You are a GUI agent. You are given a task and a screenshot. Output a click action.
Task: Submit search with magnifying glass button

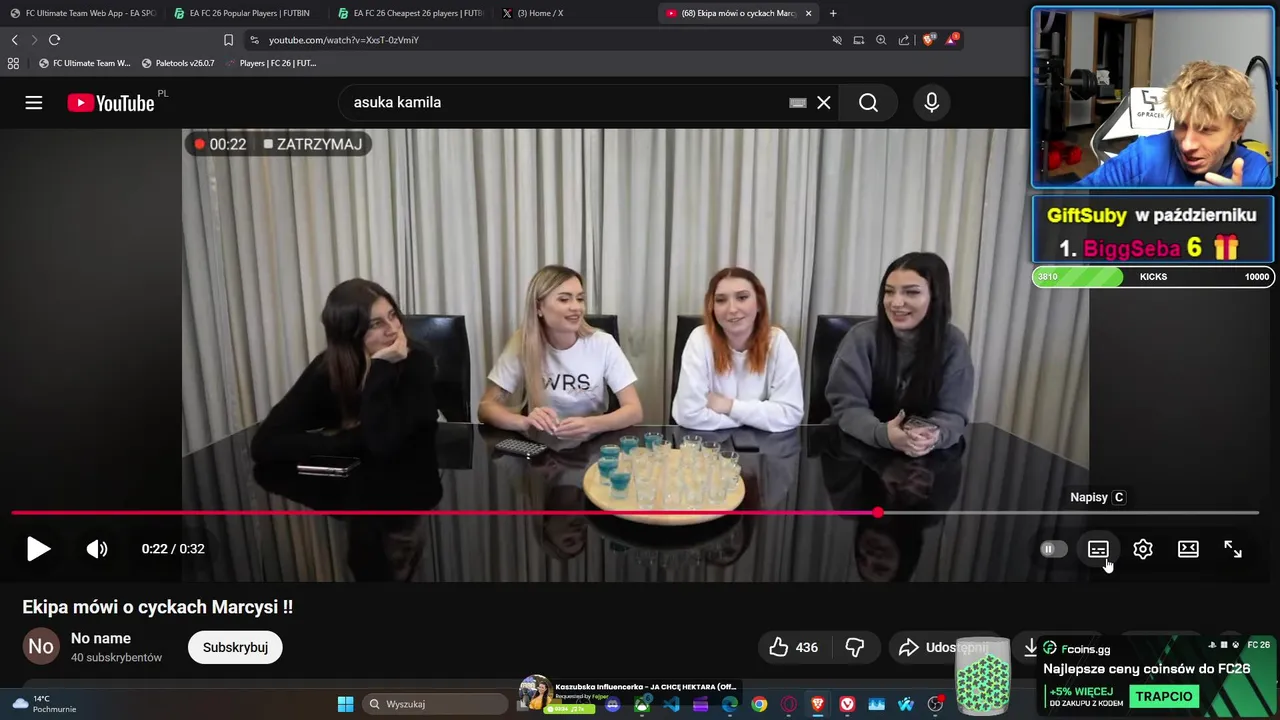[x=868, y=102]
